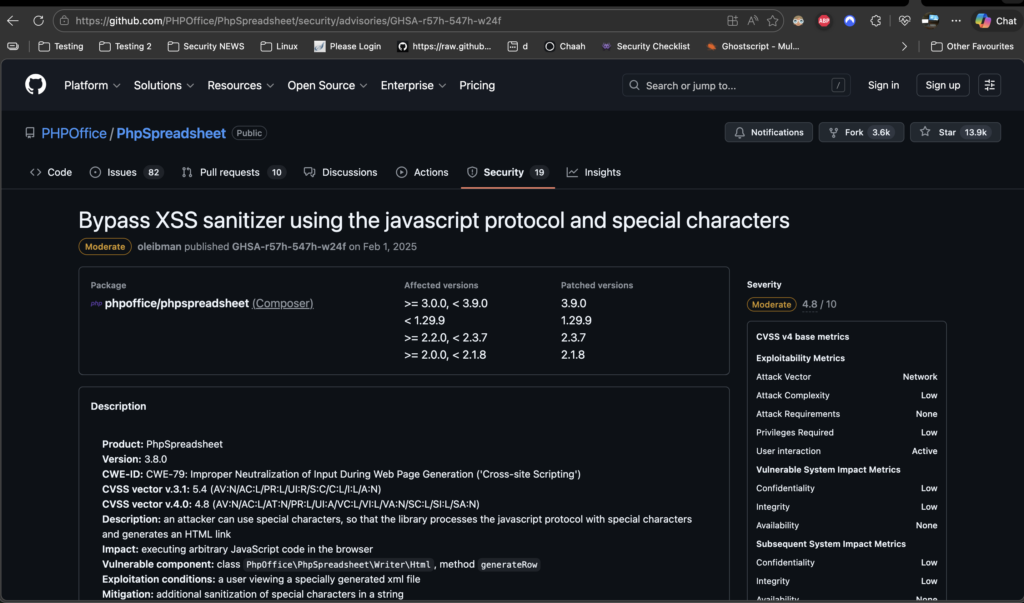This screenshot has height=603, width=1024.
Task: Star the PhpSpreadsheet repository
Action: (x=954, y=132)
